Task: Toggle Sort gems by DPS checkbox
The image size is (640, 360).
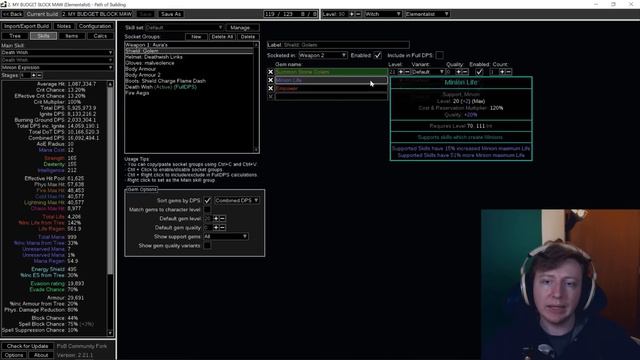Action: pos(207,200)
